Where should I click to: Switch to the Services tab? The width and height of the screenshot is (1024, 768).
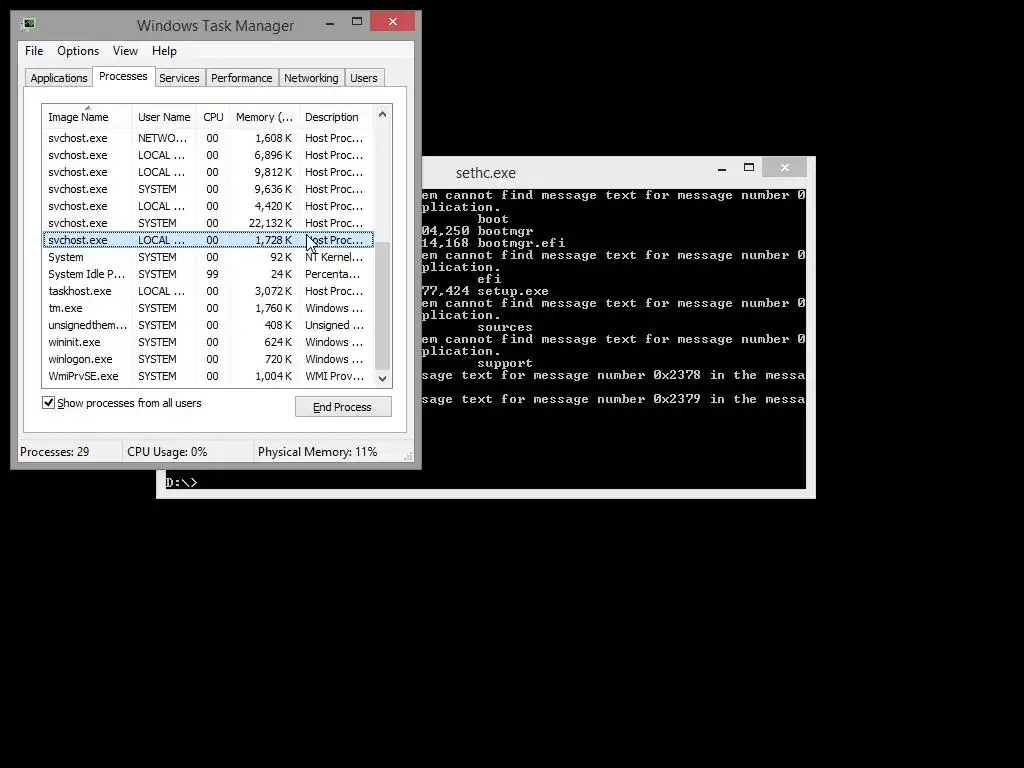click(179, 78)
